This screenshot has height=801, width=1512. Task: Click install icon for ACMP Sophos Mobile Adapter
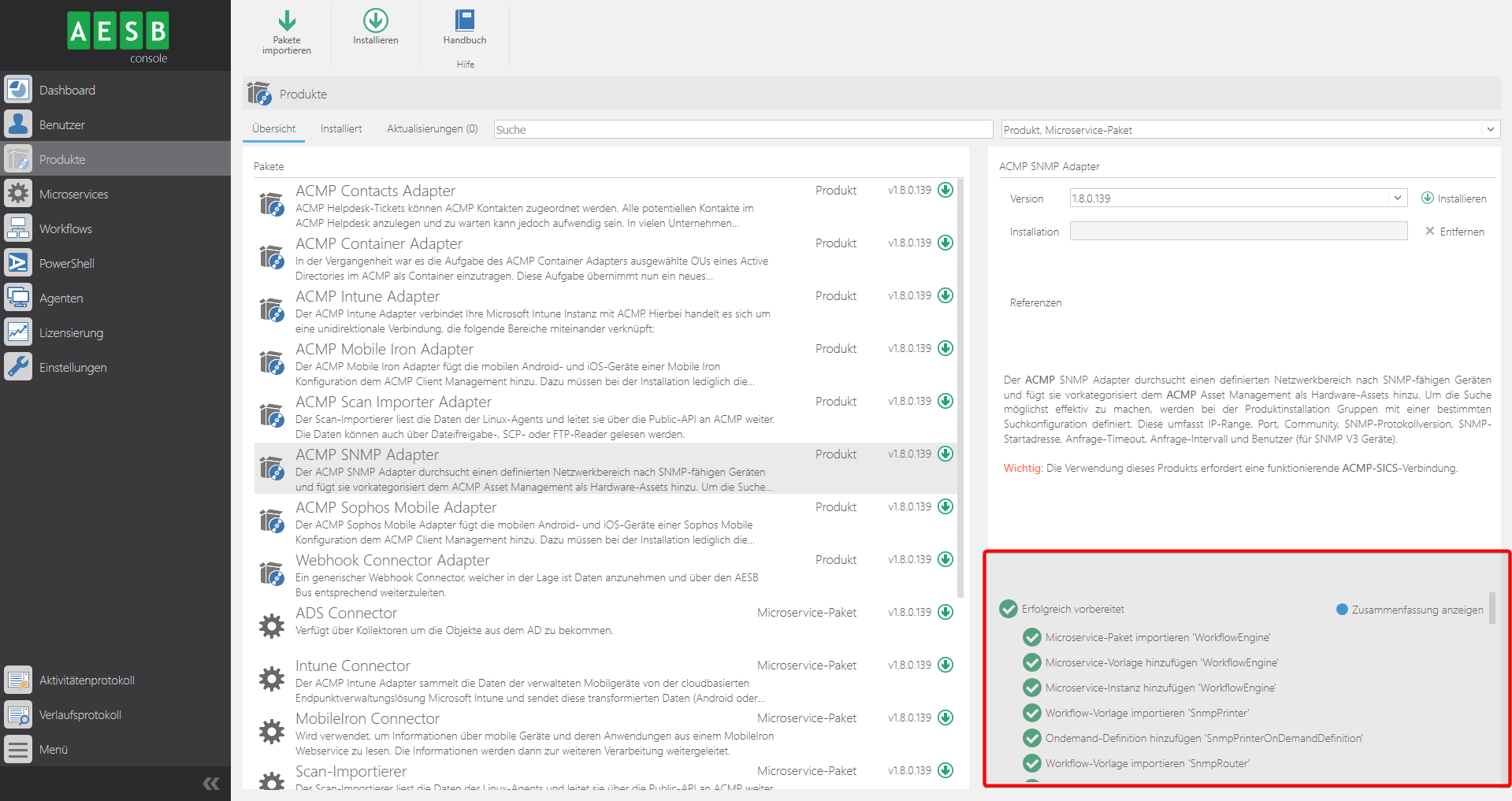point(945,506)
